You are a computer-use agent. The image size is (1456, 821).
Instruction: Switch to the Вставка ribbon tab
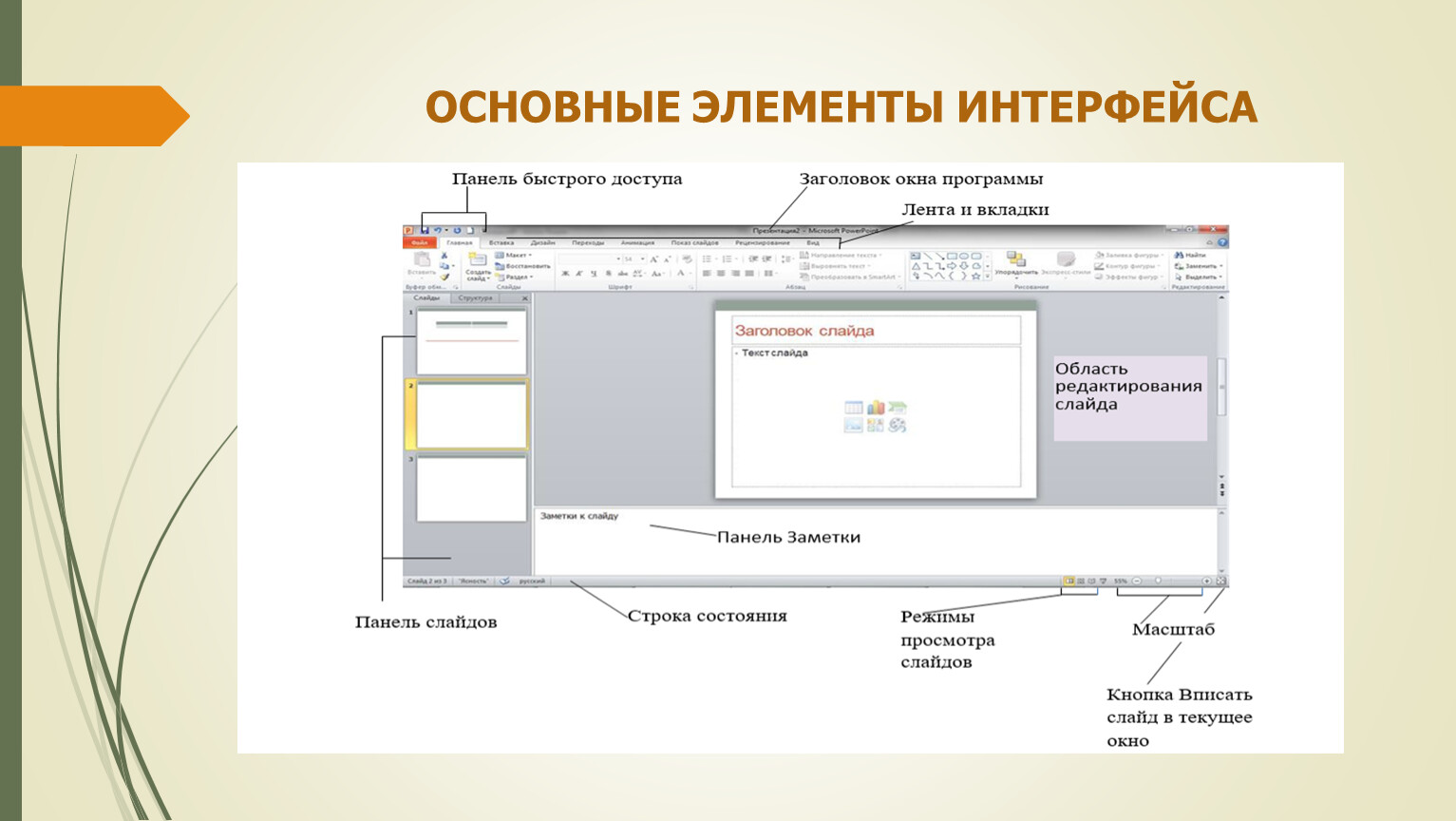[x=501, y=243]
